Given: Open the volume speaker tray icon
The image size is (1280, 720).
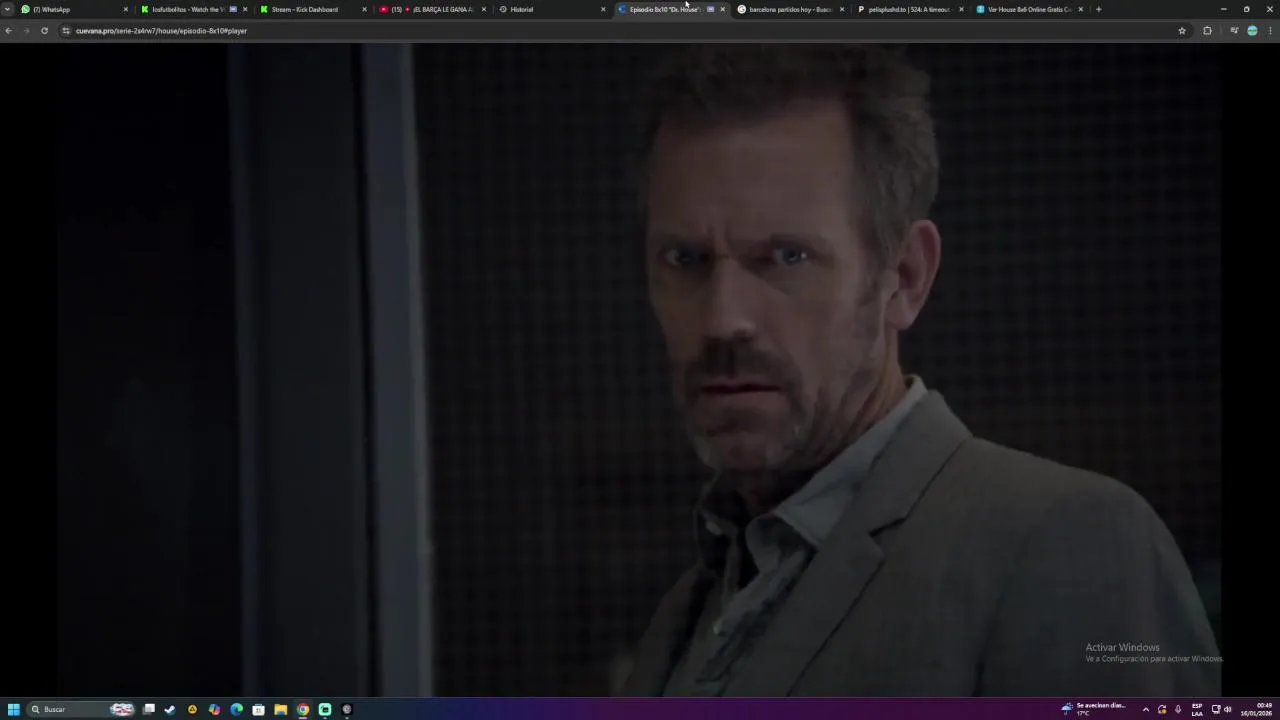Looking at the screenshot, I should pyautogui.click(x=1228, y=709).
